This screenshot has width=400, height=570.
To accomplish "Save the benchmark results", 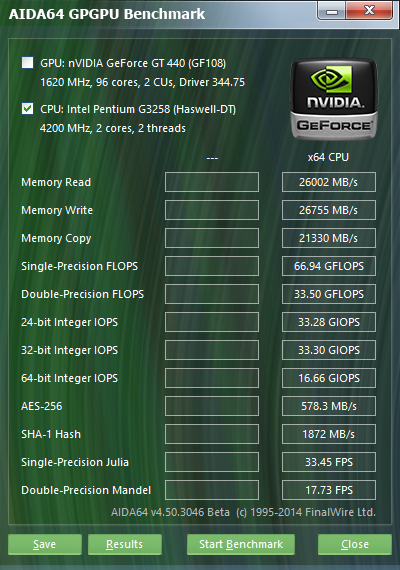I will (45, 544).
